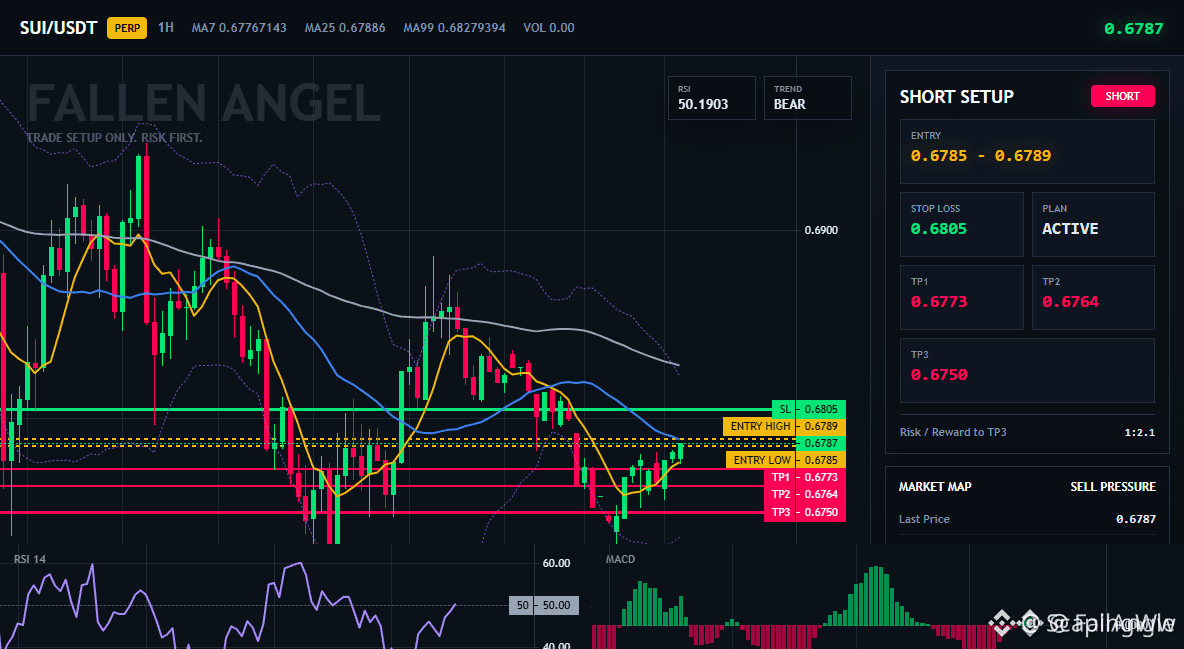The height and width of the screenshot is (649, 1184).
Task: Click the green 0.6787 price in header
Action: (x=1133, y=29)
